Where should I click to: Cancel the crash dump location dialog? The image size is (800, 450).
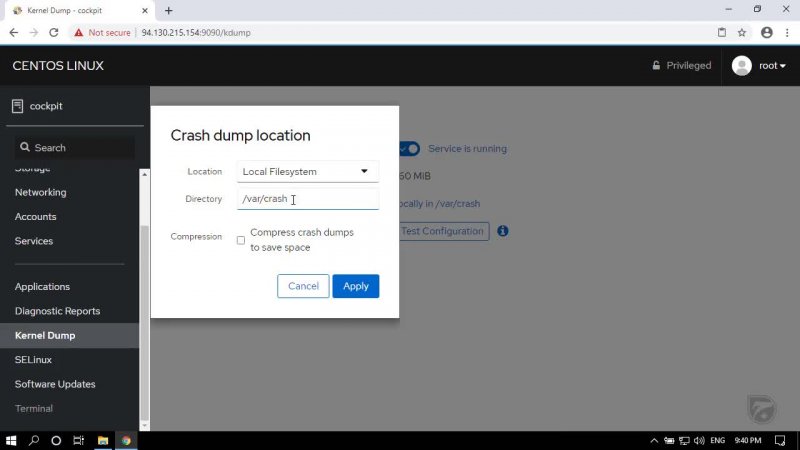coord(303,286)
